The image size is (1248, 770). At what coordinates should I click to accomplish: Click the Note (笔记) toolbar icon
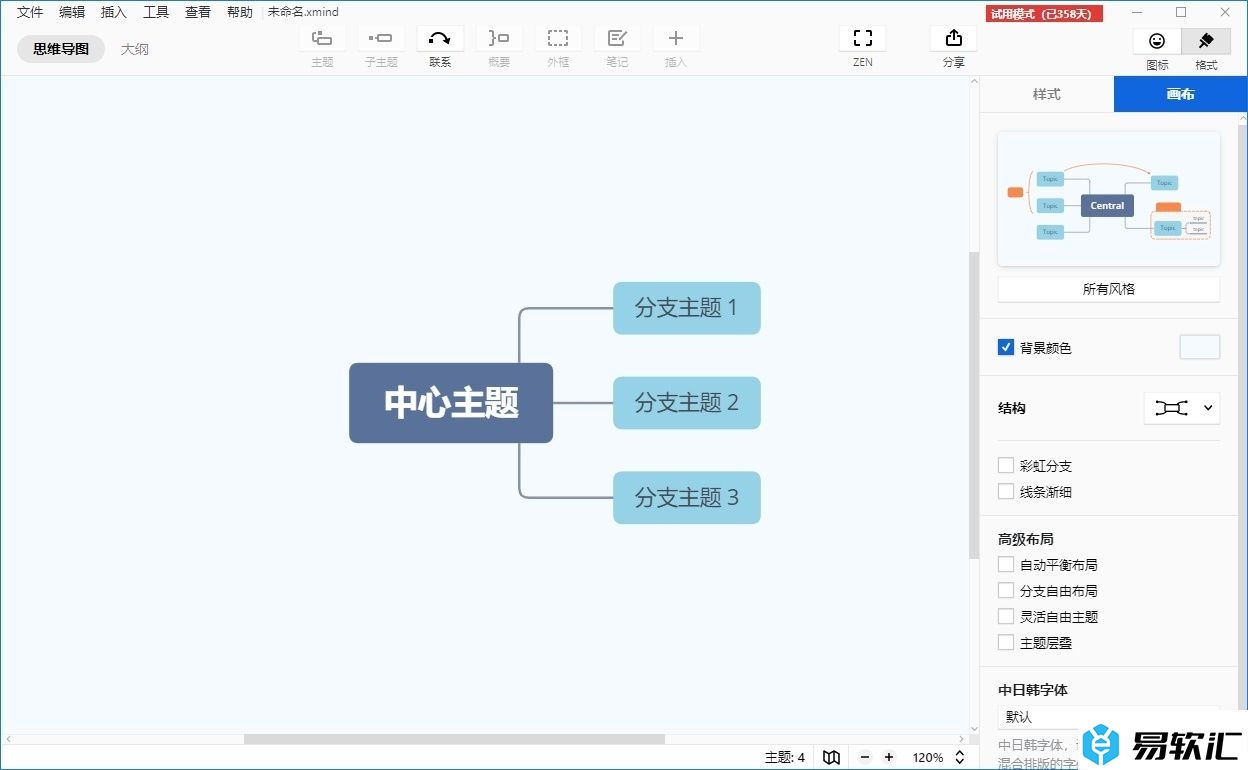[x=617, y=39]
